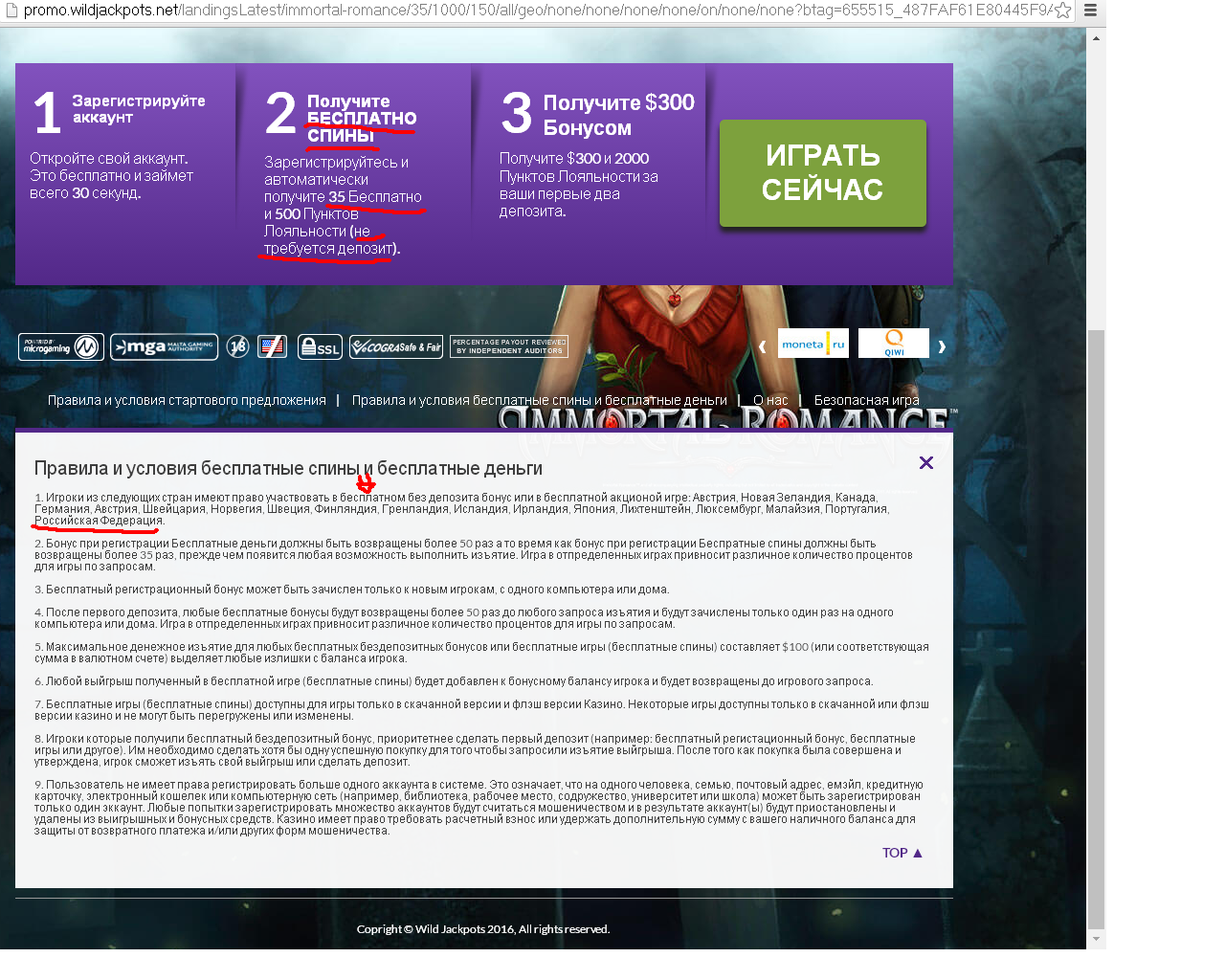Click terms paragraph 4 'После первого депозита'
Screen dimensions: 1225x980
464,618
